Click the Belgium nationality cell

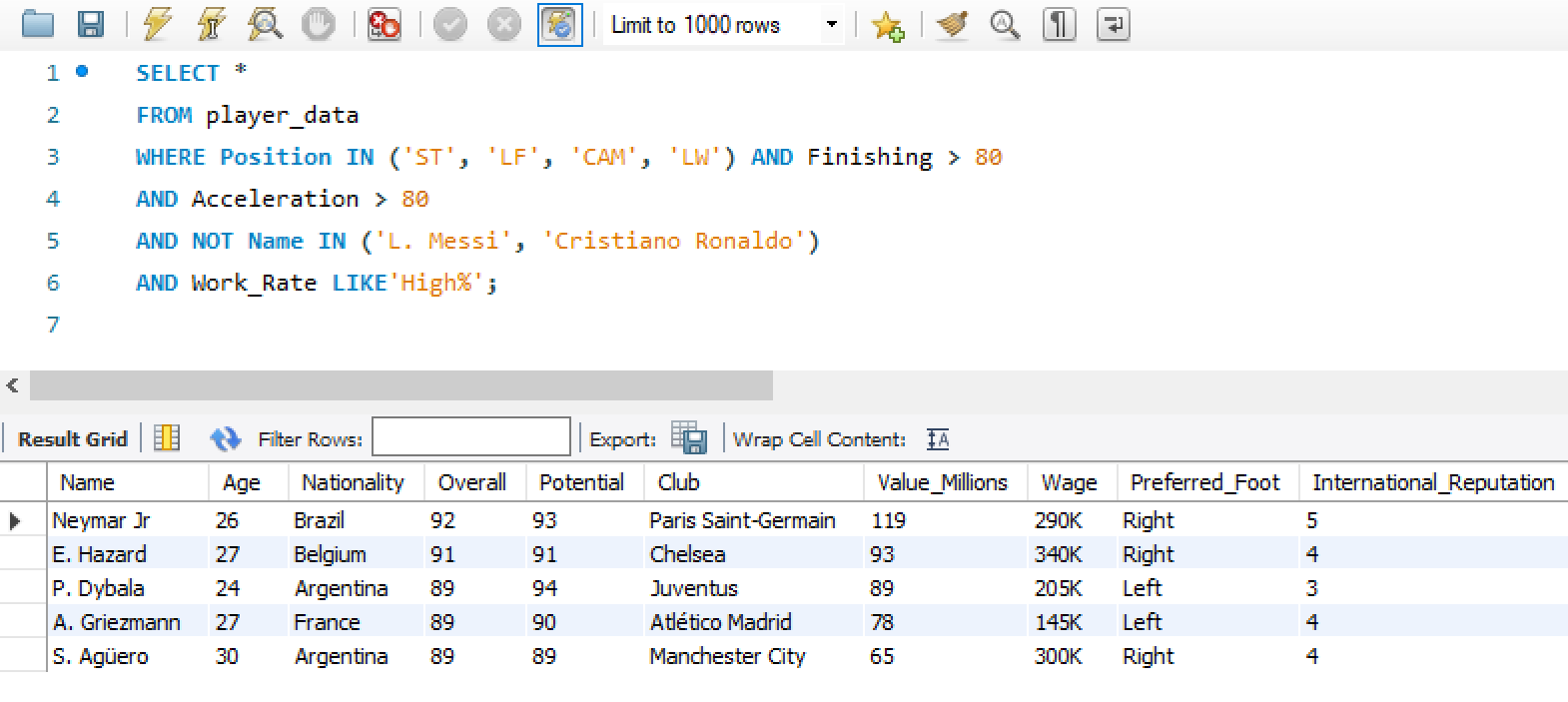pos(357,554)
